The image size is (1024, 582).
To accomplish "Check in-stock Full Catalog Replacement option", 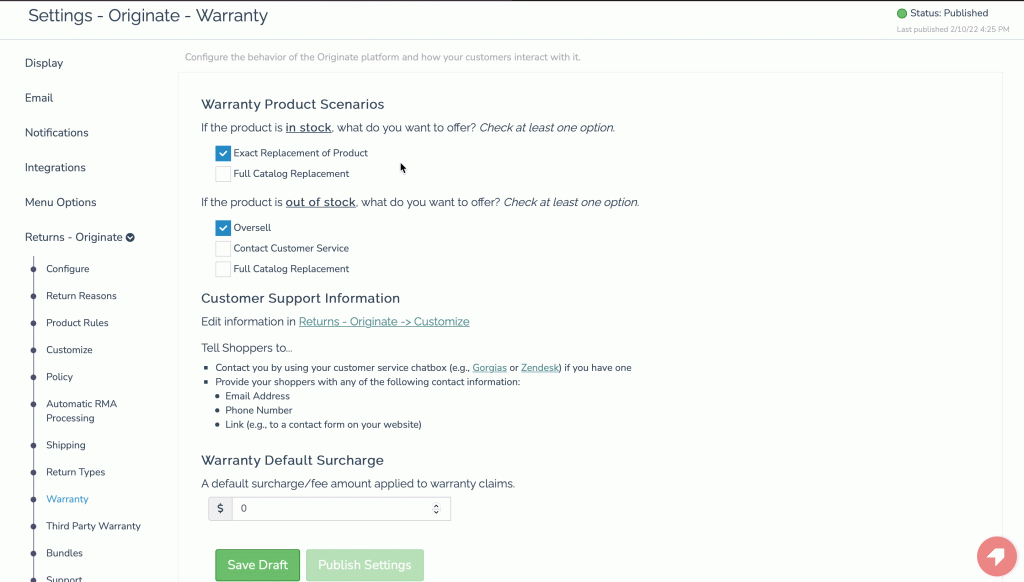I will click(x=223, y=174).
